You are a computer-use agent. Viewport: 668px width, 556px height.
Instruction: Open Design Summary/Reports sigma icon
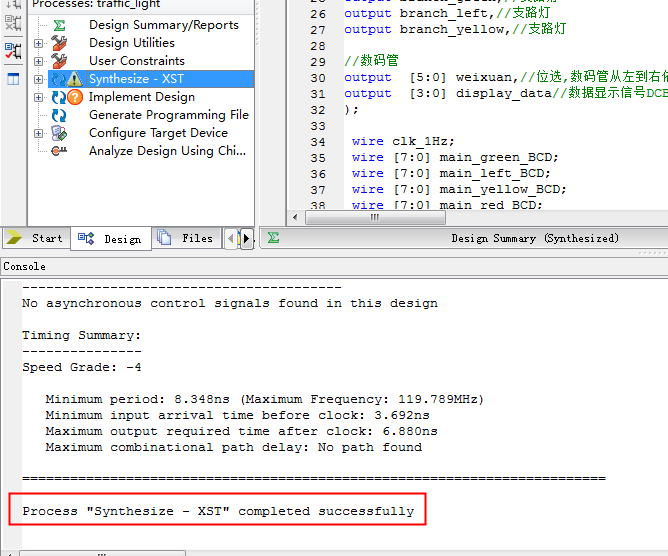tap(59, 25)
